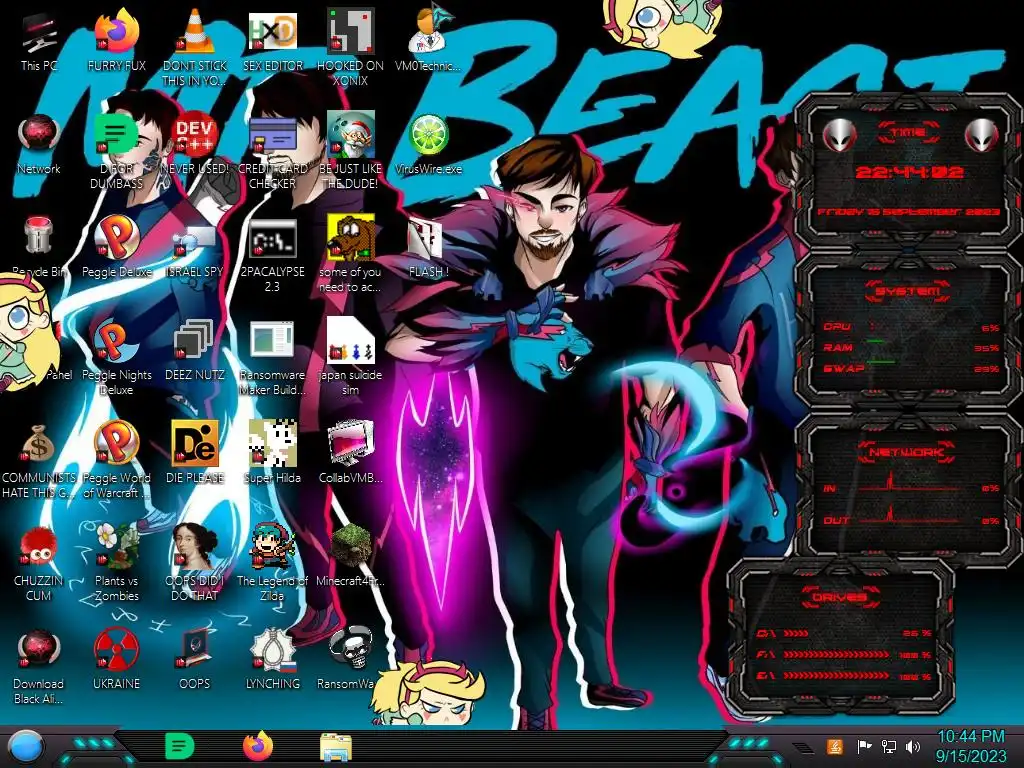The height and width of the screenshot is (768, 1024).
Task: Open green app pinned on taskbar
Action: point(179,746)
